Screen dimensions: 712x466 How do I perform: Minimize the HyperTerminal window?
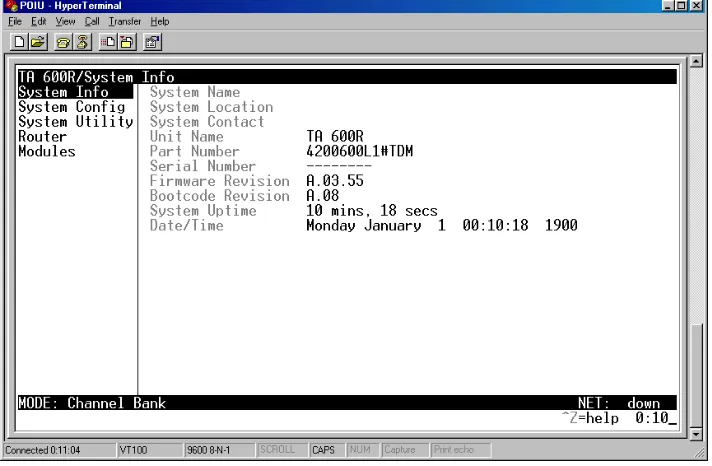668,5
